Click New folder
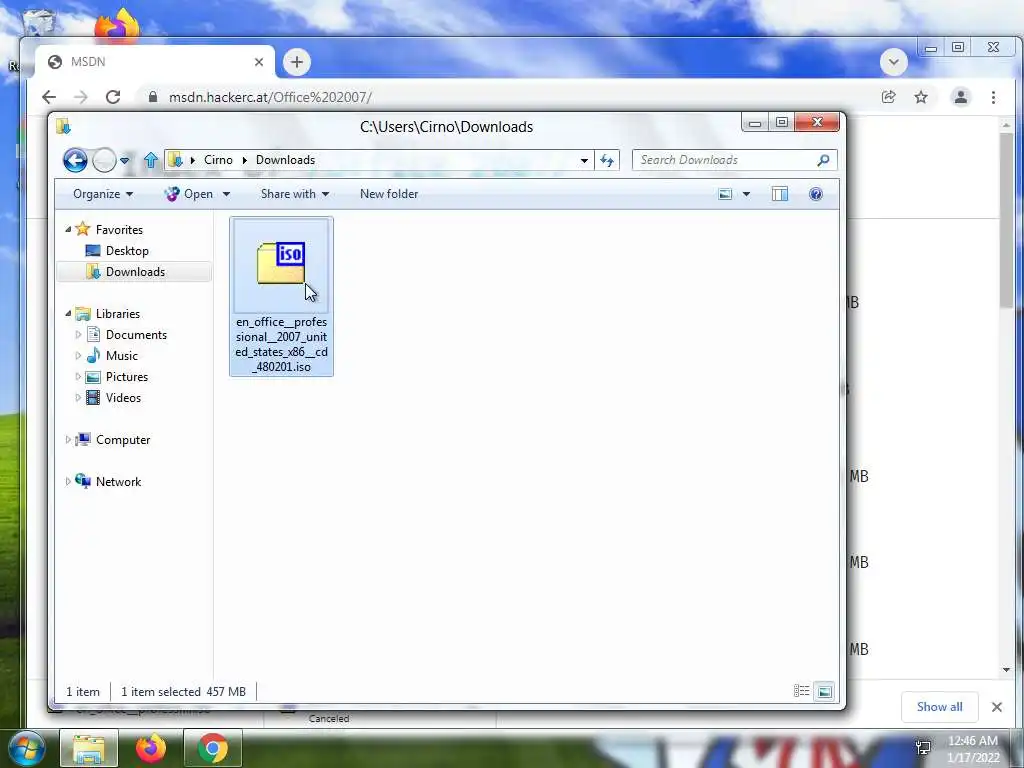1024x768 pixels. [x=389, y=194]
